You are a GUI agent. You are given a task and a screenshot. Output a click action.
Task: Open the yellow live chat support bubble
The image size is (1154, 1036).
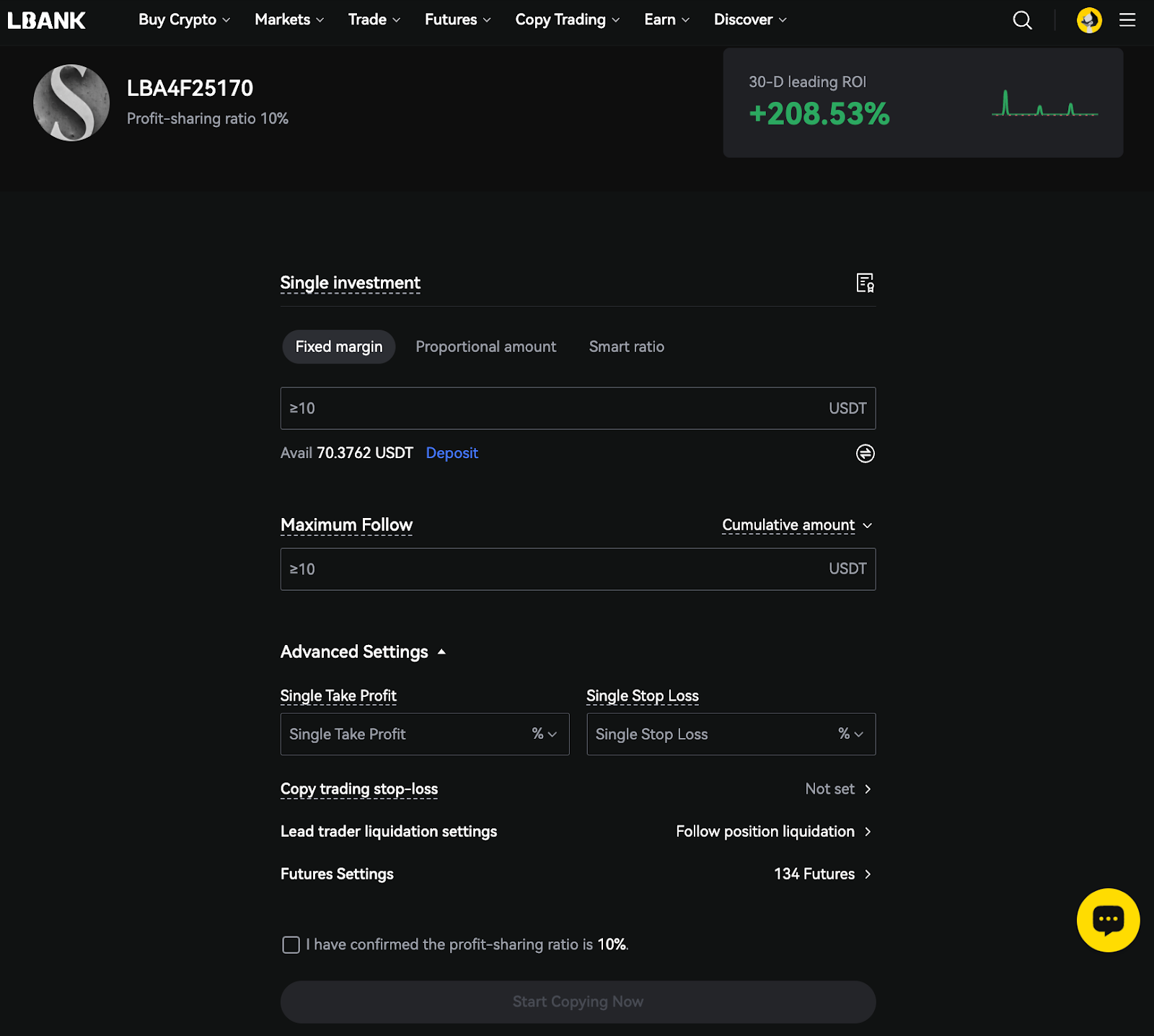[x=1108, y=920]
